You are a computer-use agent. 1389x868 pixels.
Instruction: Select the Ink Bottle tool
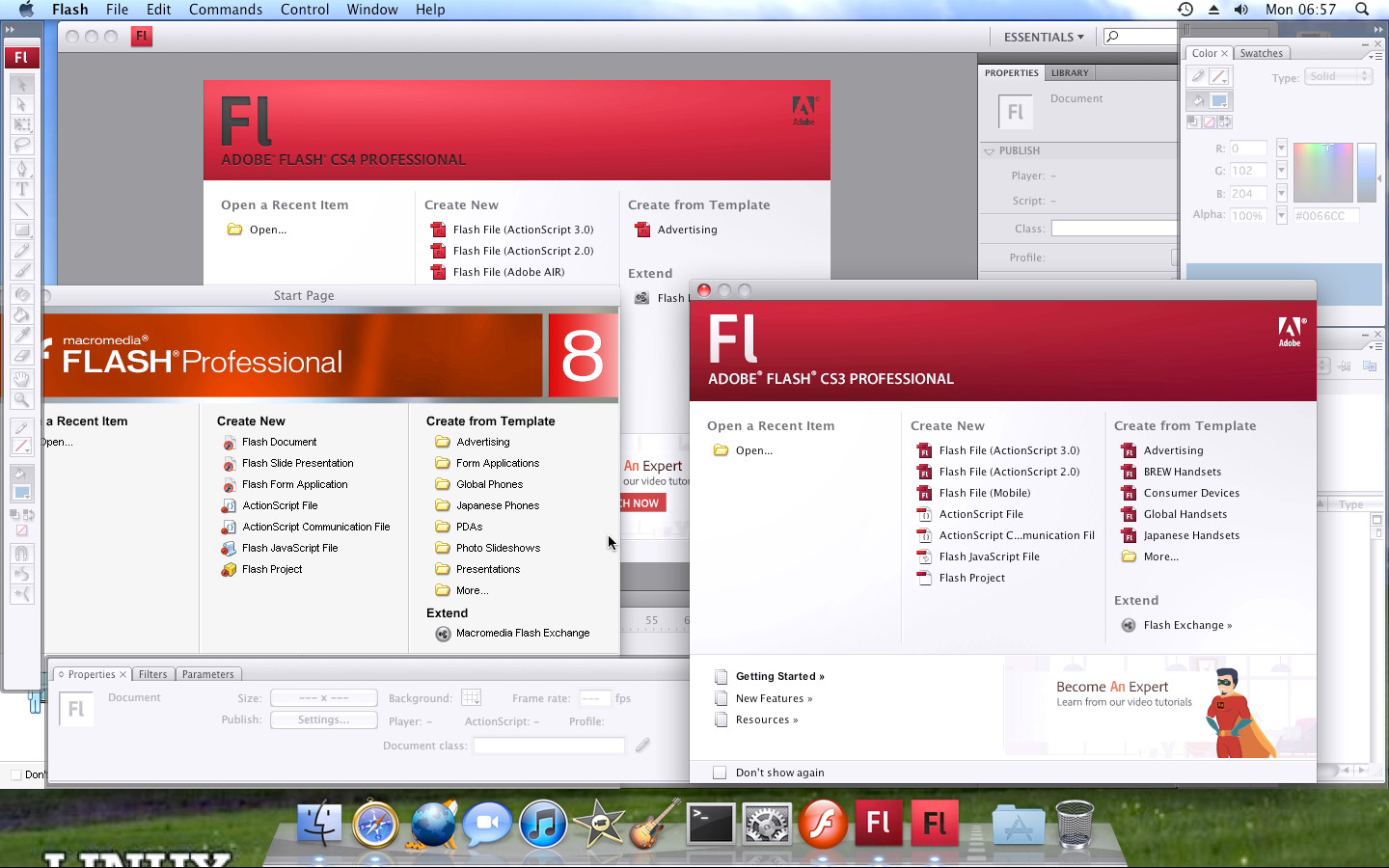(21, 294)
